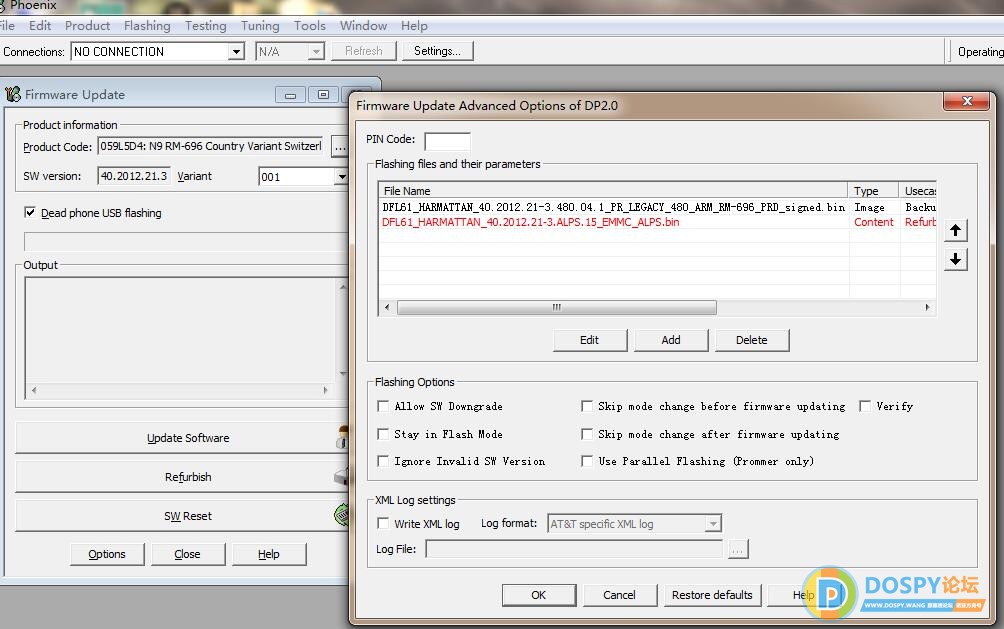Click the File Name column header
Viewport: 1004px width, 629px height.
pos(613,190)
